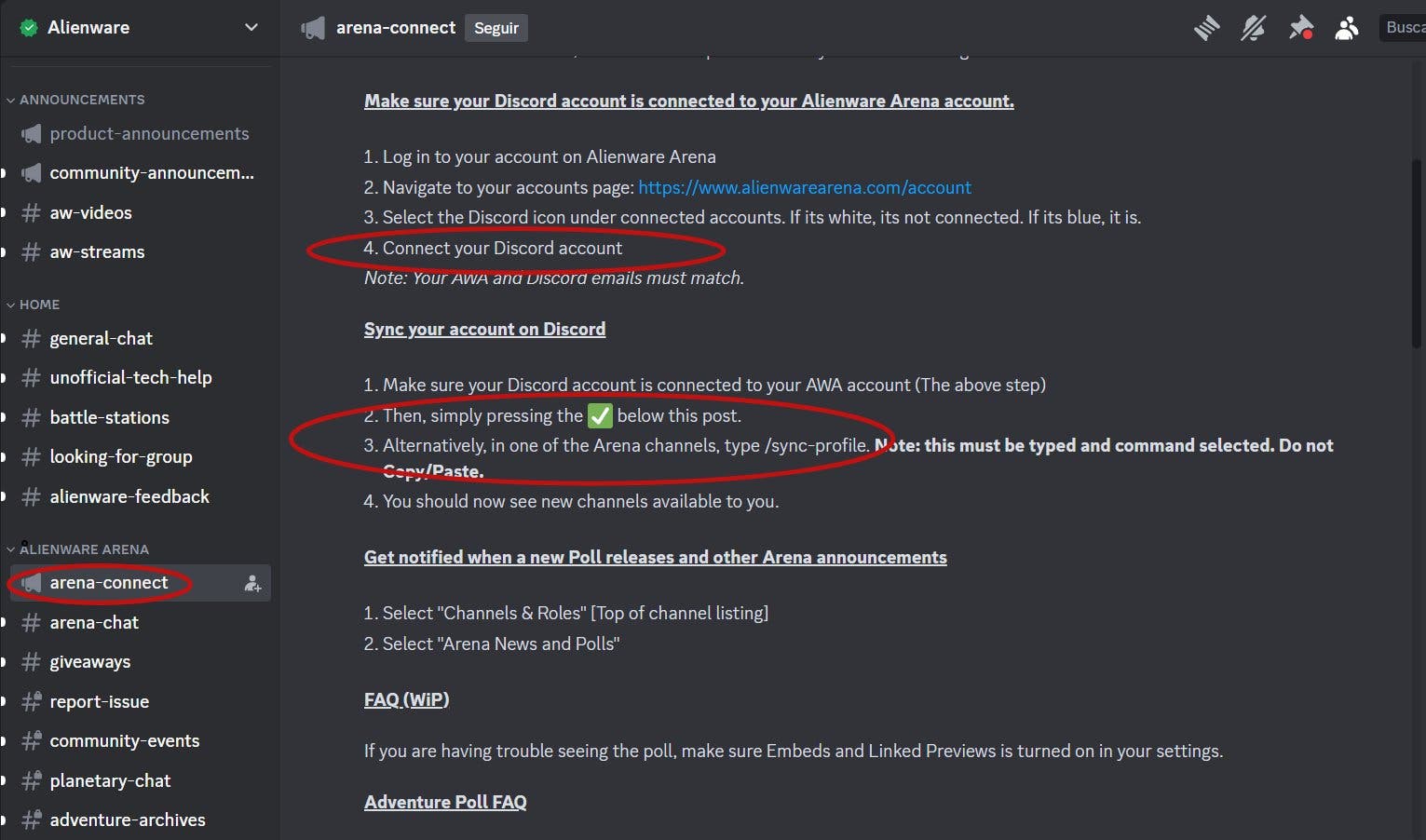This screenshot has width=1426, height=840.
Task: Click invite people icon beside arena-connect
Action: (252, 584)
